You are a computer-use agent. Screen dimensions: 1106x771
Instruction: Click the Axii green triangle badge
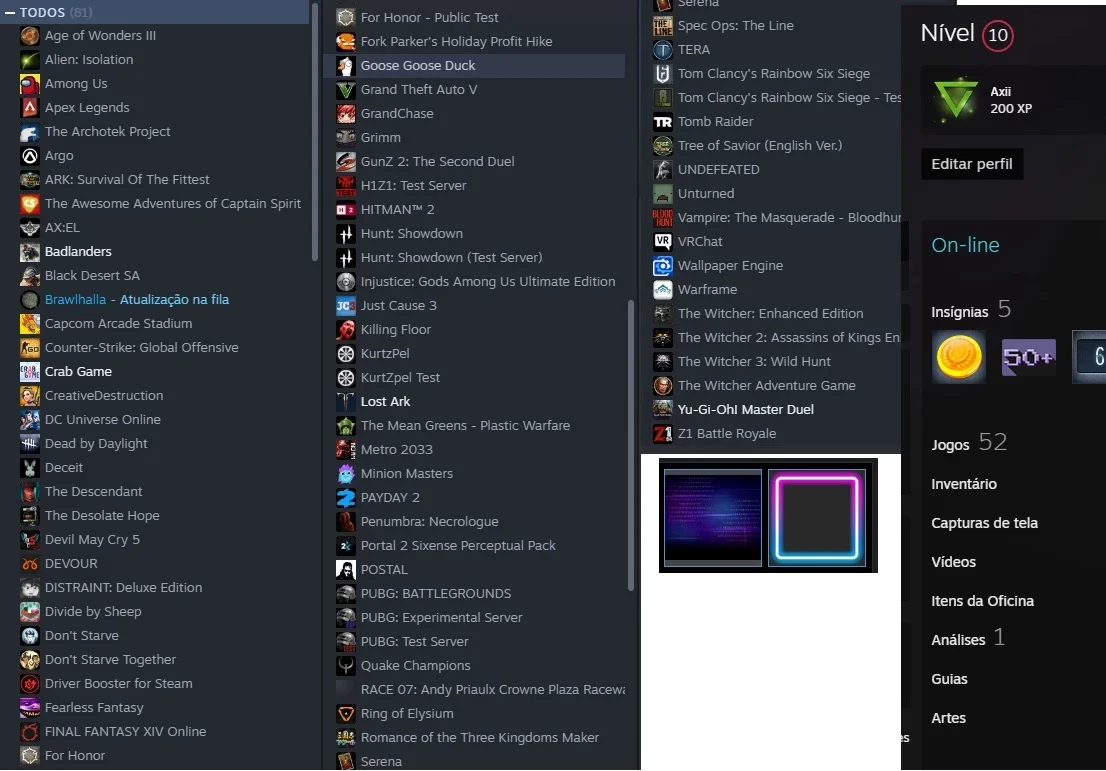pyautogui.click(x=956, y=99)
